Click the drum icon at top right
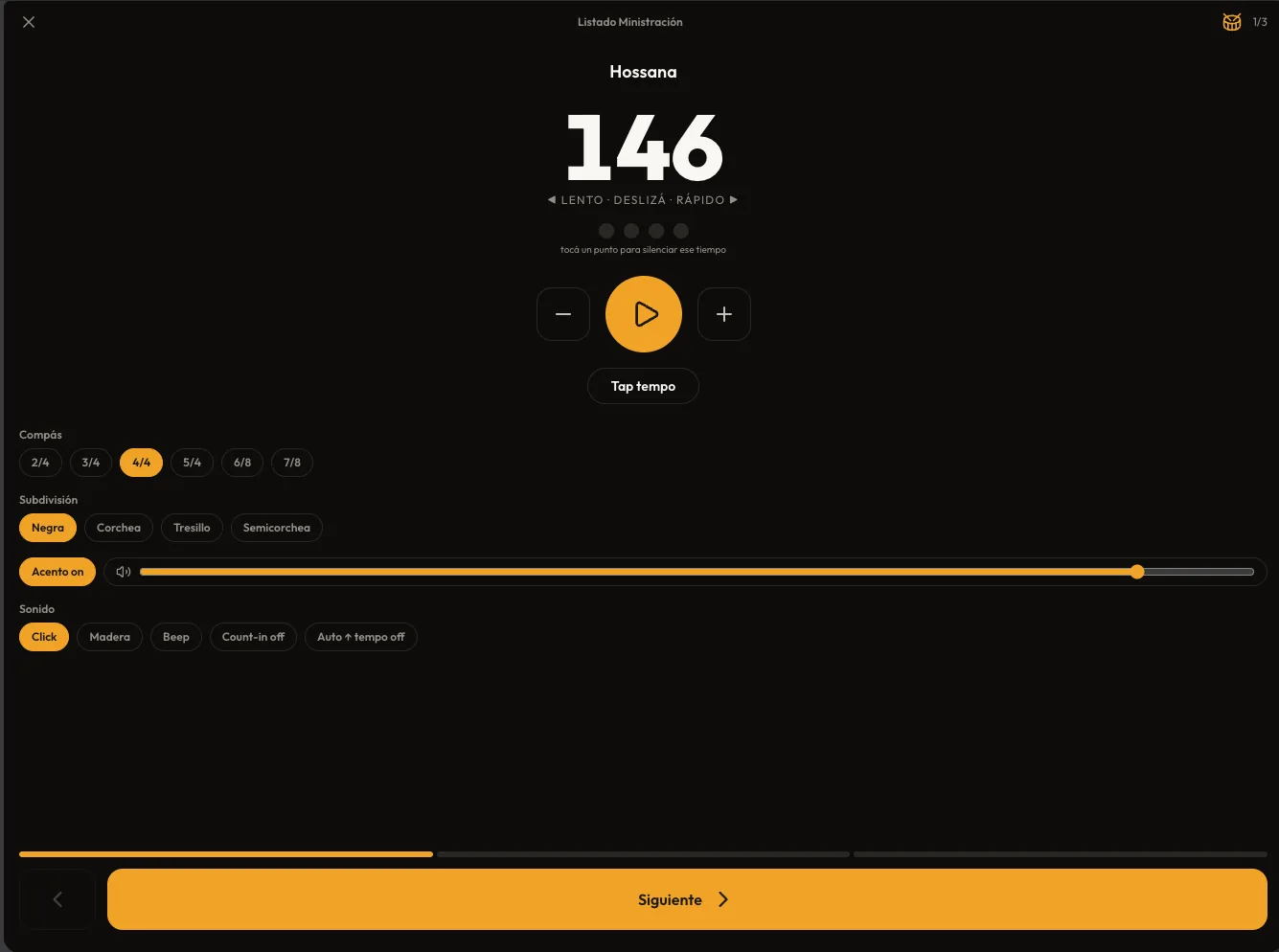 tap(1232, 22)
